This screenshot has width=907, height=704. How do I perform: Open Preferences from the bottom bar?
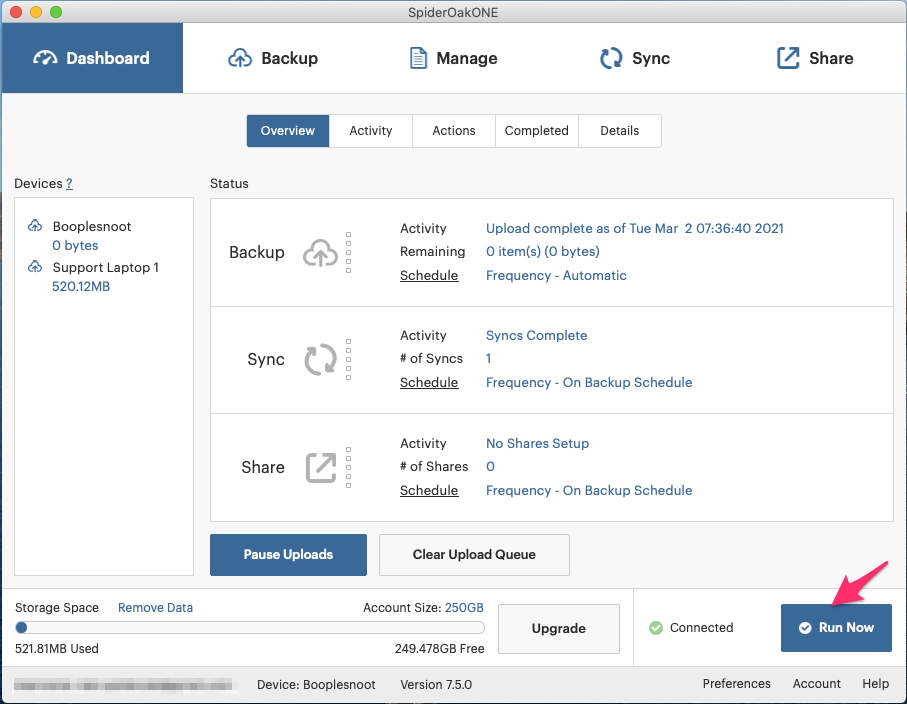coord(736,684)
